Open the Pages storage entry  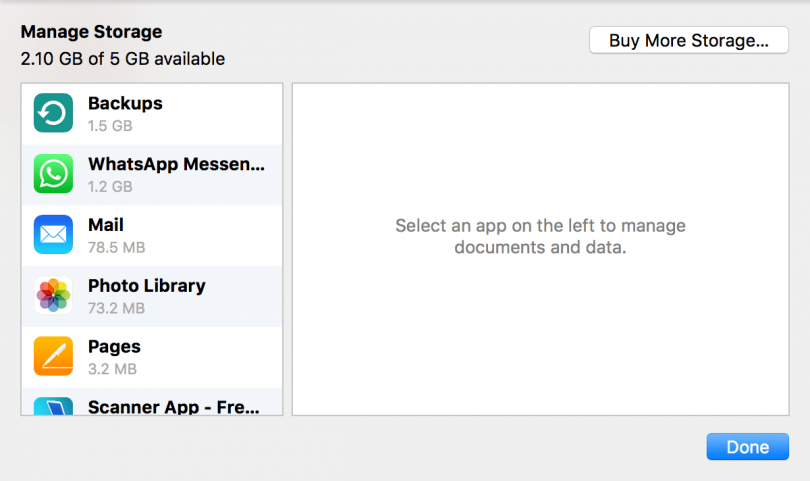(114, 347)
